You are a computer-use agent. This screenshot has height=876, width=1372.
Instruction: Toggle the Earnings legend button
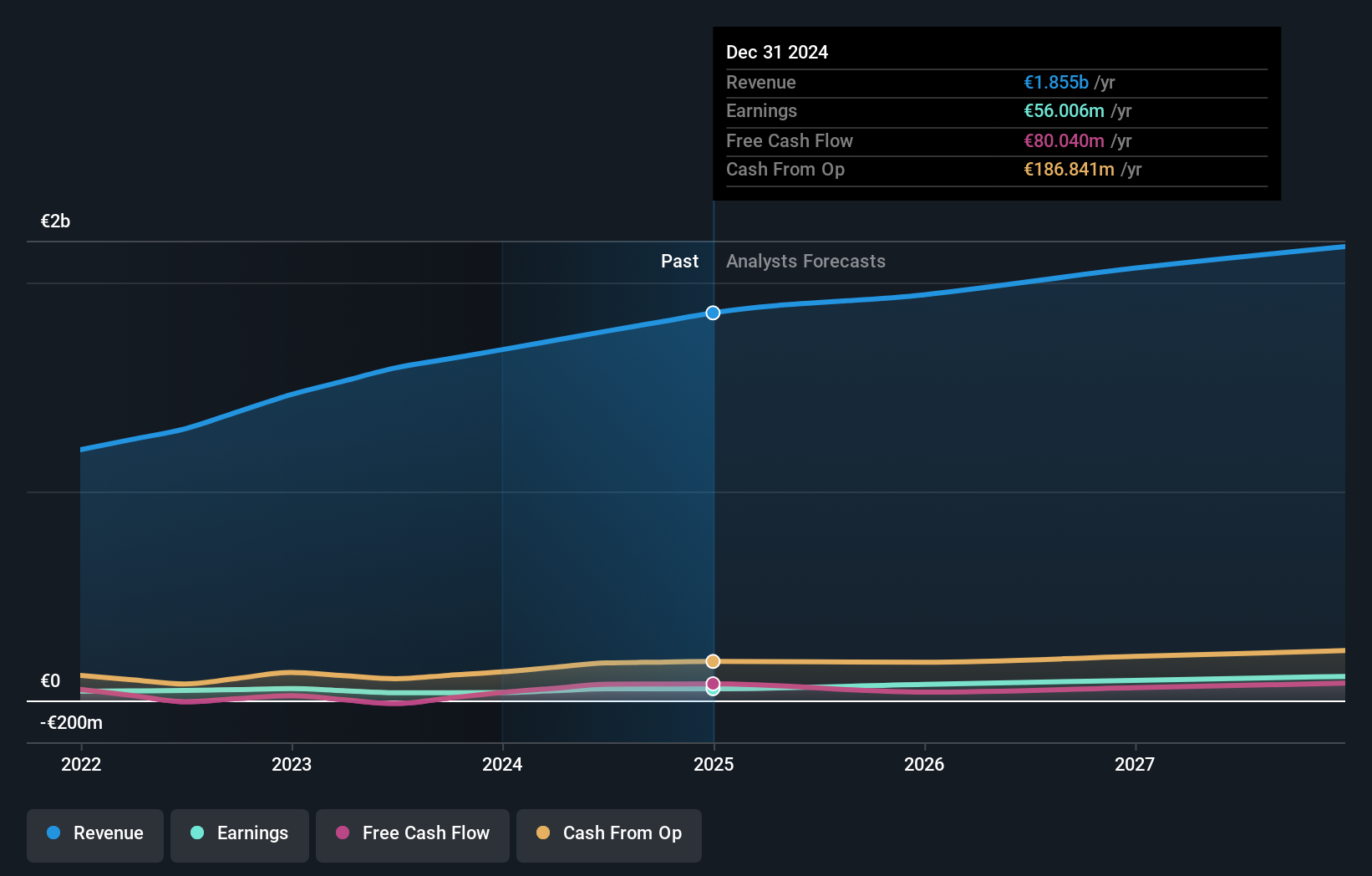pyautogui.click(x=240, y=835)
